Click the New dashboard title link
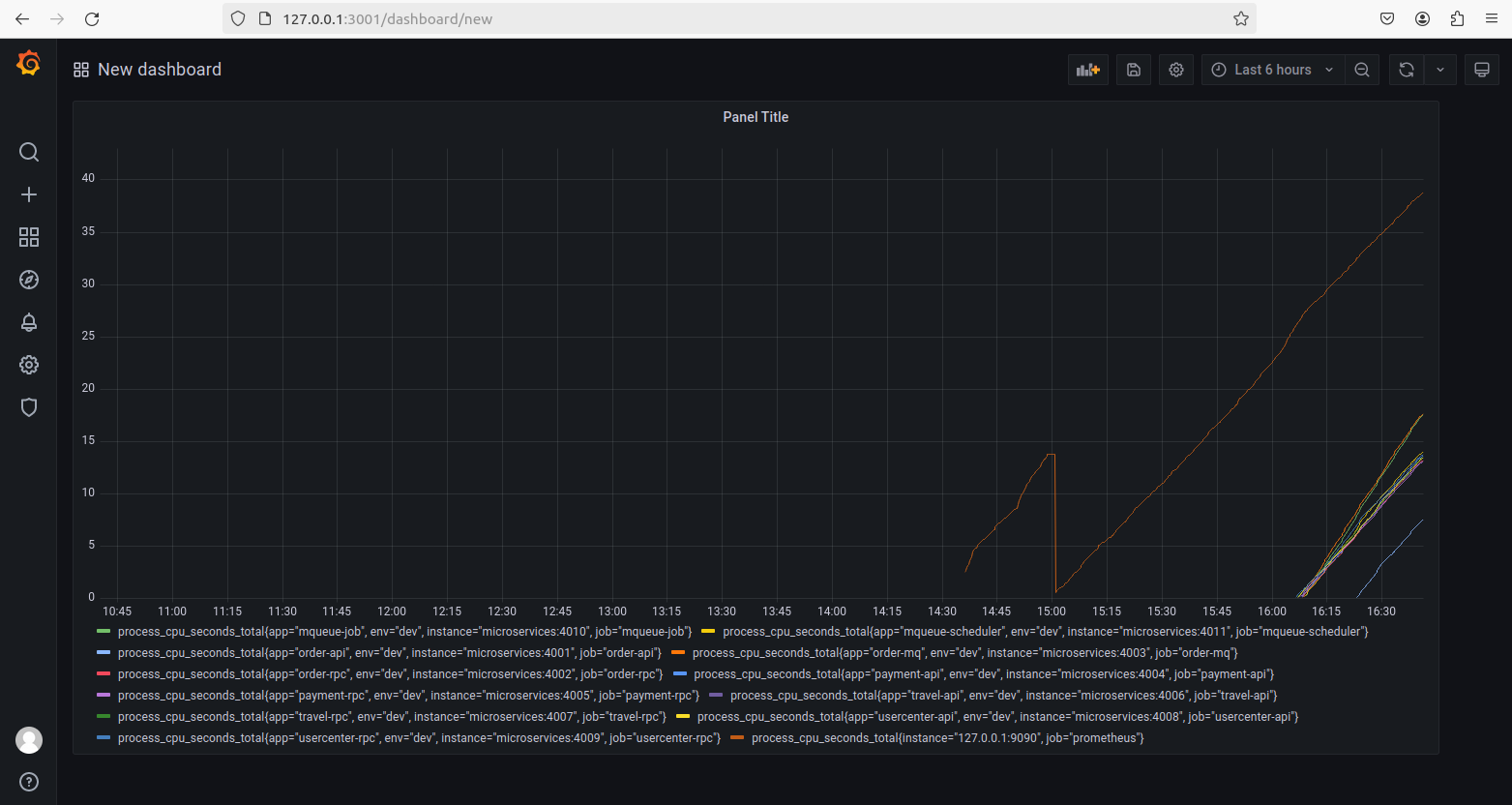This screenshot has width=1512, height=805. click(x=160, y=70)
